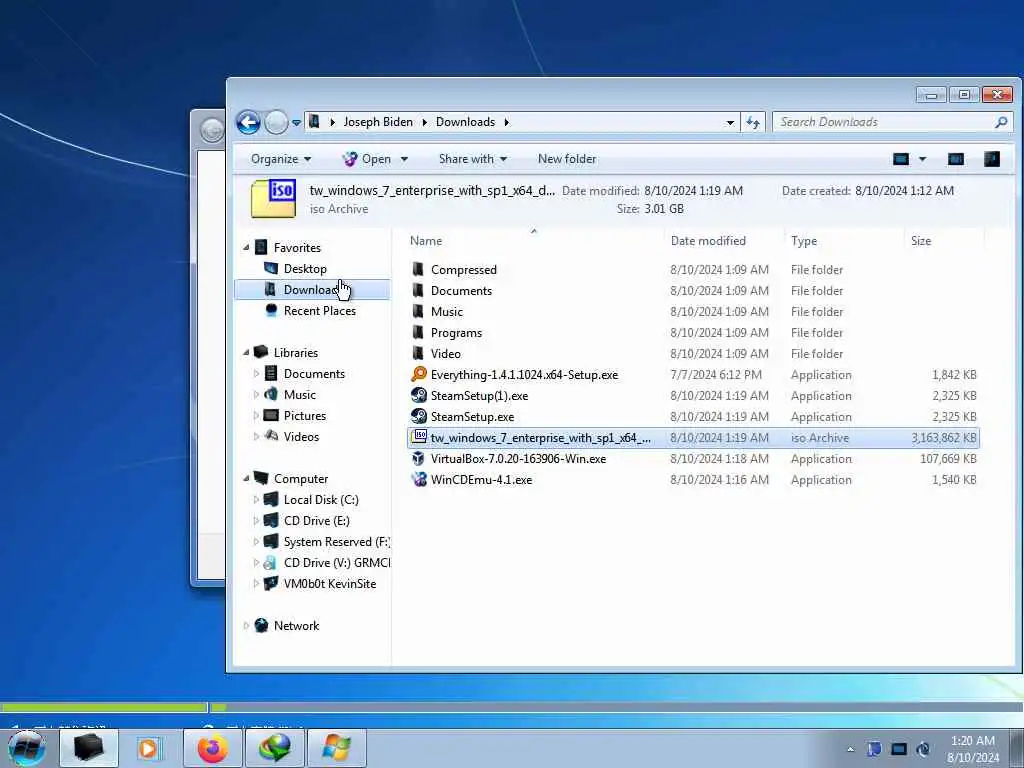The height and width of the screenshot is (768, 1024).
Task: Select Everything-1.4.1.1024.x64-Setup.exe icon
Action: (x=419, y=374)
